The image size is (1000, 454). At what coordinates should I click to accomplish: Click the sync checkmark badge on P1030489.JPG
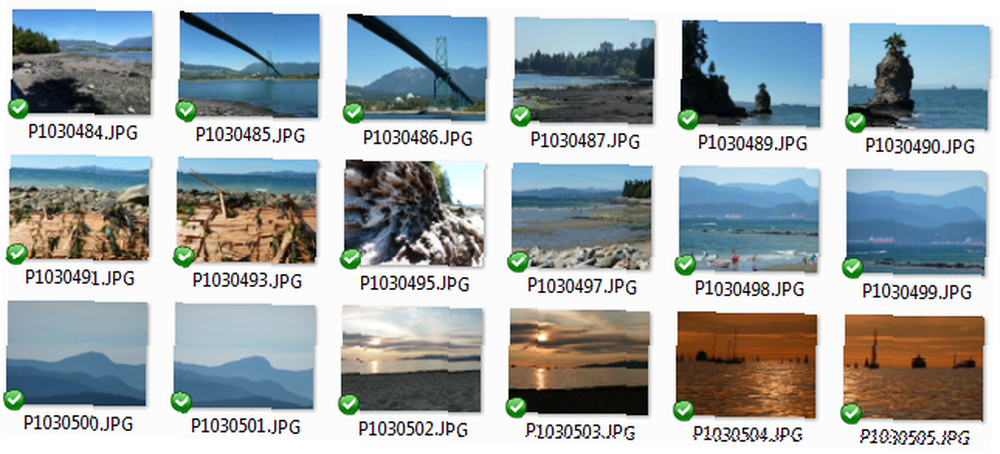click(x=688, y=119)
